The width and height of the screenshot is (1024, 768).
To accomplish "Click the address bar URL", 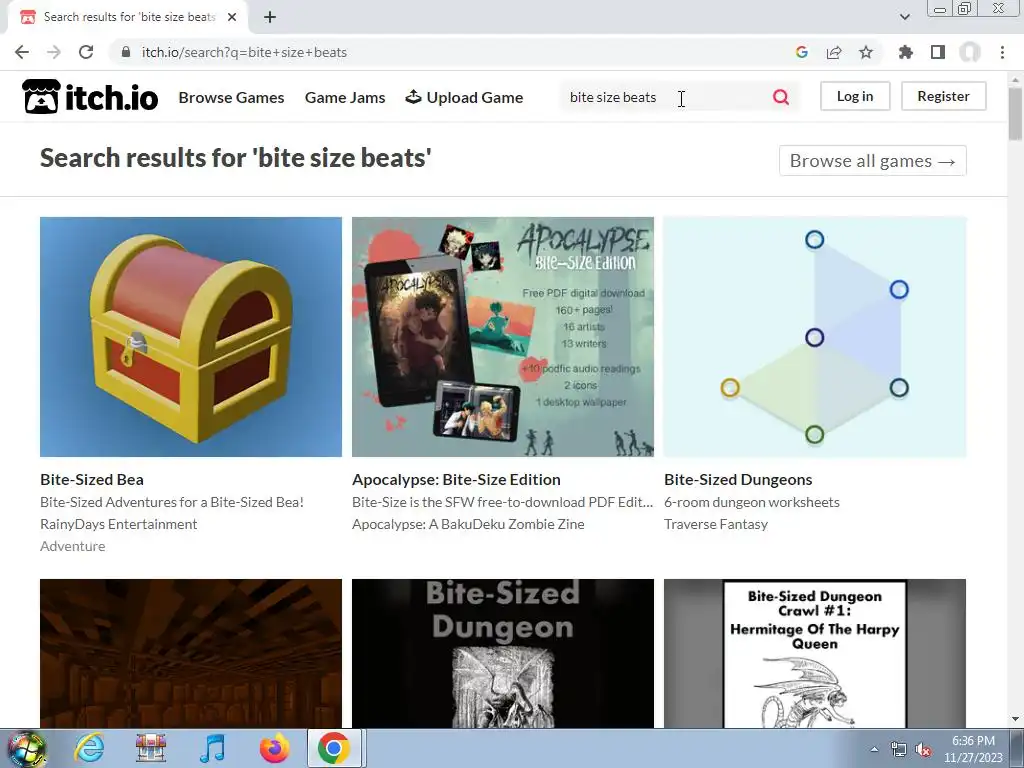I will (244, 52).
